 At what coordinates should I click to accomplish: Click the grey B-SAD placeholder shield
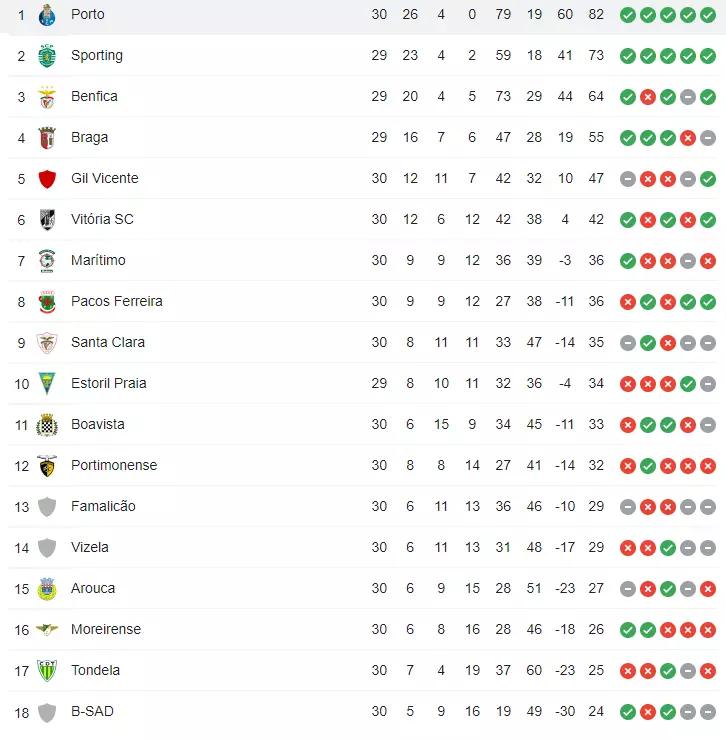point(47,712)
